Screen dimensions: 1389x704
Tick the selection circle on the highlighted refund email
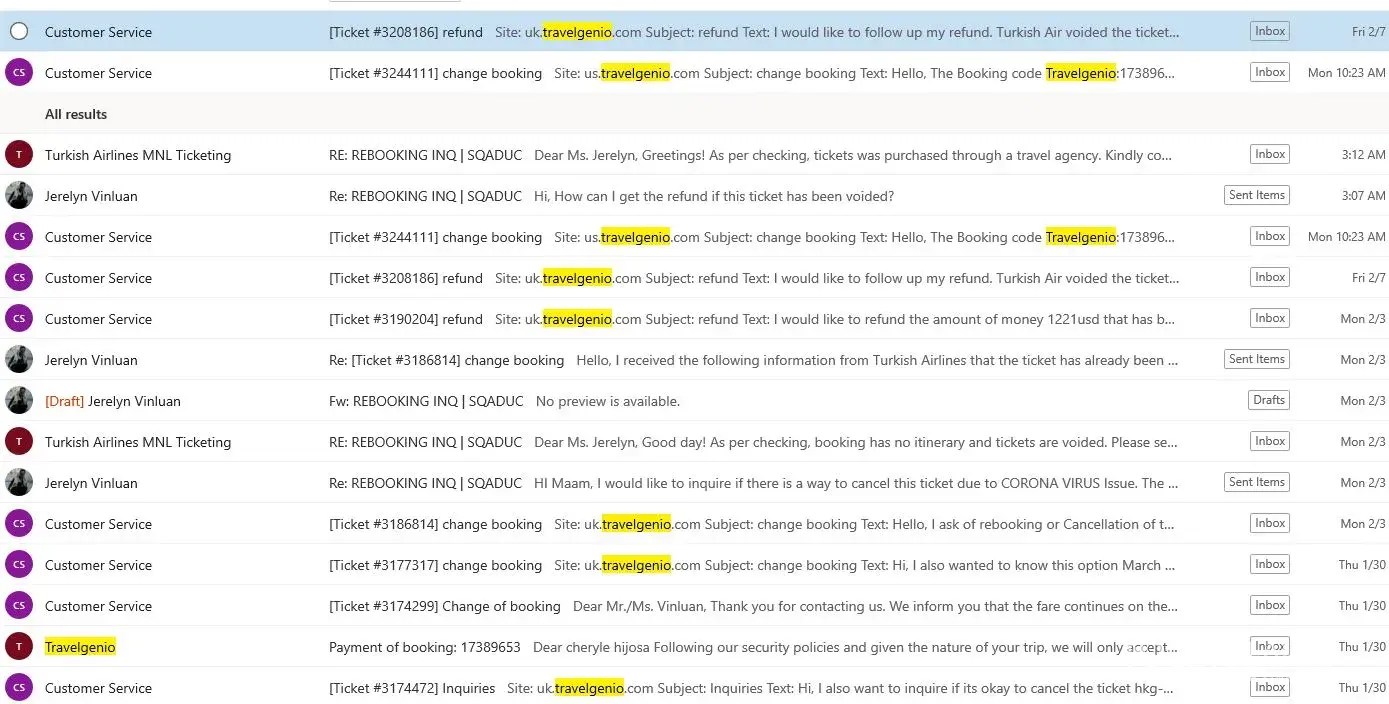[x=18, y=32]
